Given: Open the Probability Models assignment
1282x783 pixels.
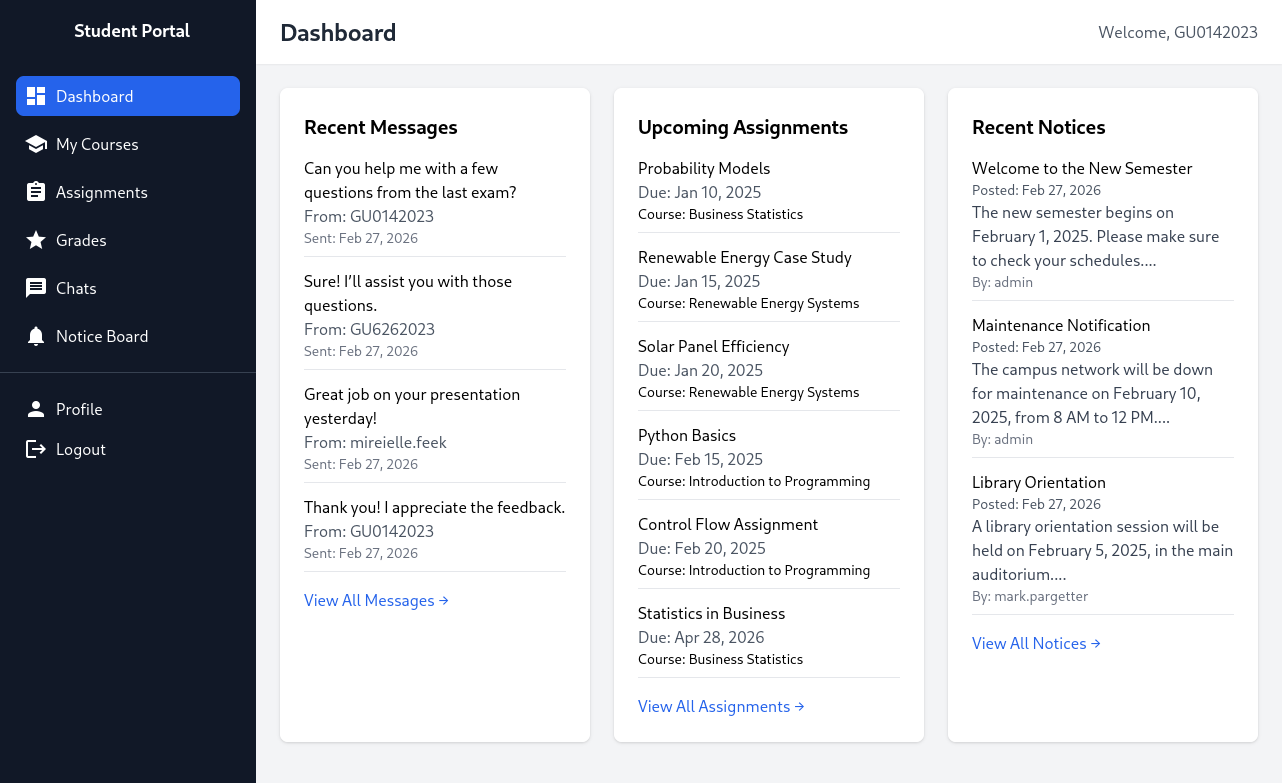Looking at the screenshot, I should coord(704,168).
